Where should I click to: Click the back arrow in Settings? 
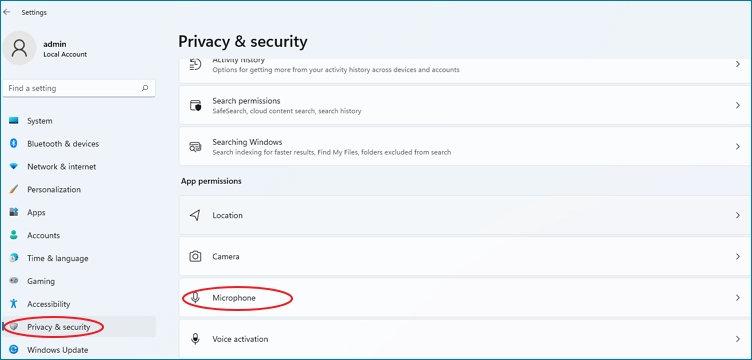[x=7, y=12]
